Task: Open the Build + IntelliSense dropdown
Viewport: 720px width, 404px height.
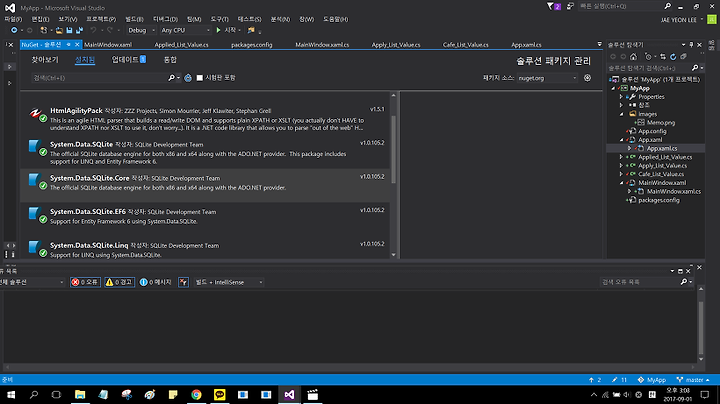Action: (229, 282)
